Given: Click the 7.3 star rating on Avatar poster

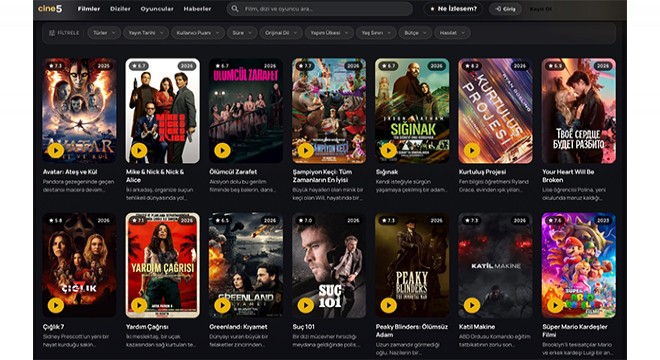Looking at the screenshot, I should [55, 66].
